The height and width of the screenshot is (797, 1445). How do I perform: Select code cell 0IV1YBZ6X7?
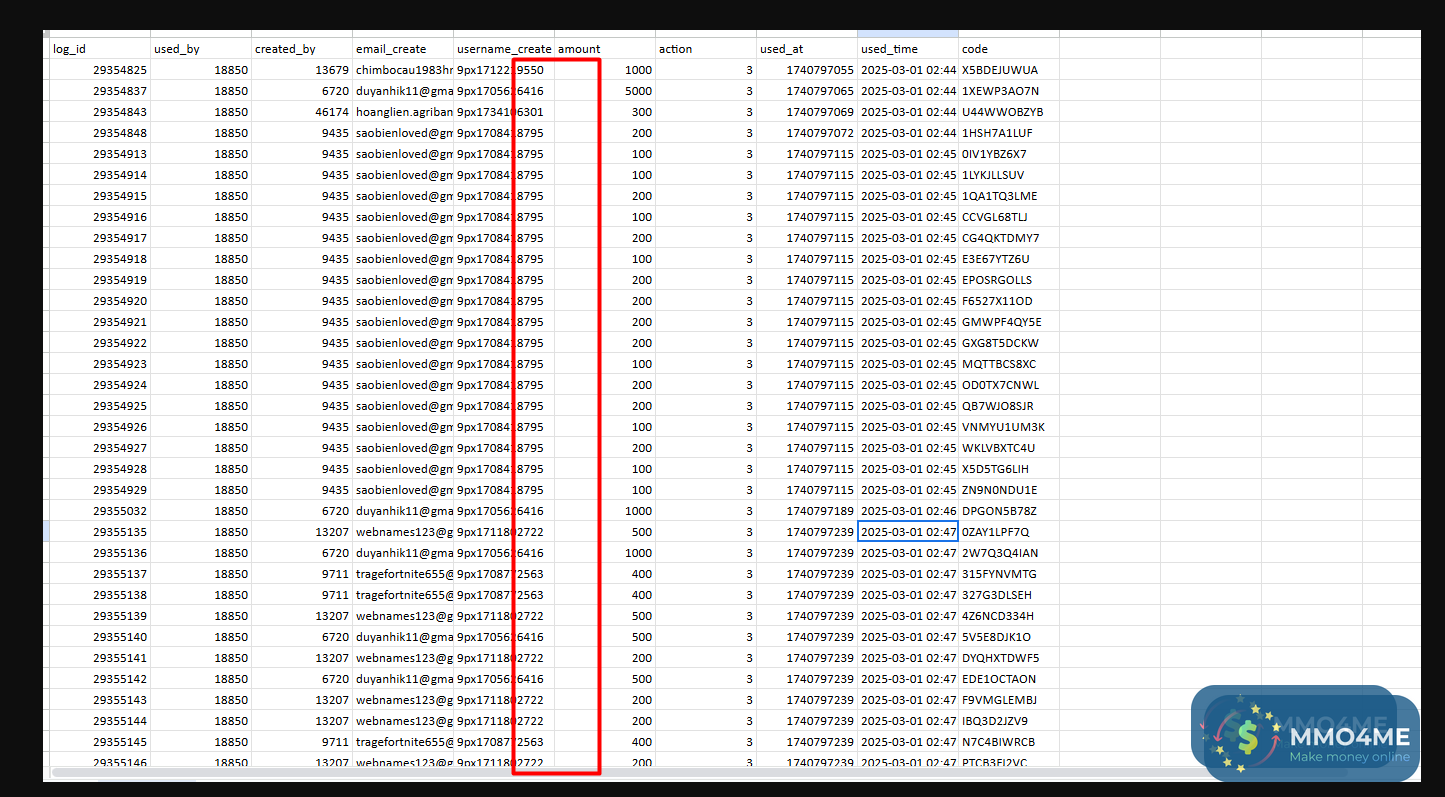(x=1009, y=154)
